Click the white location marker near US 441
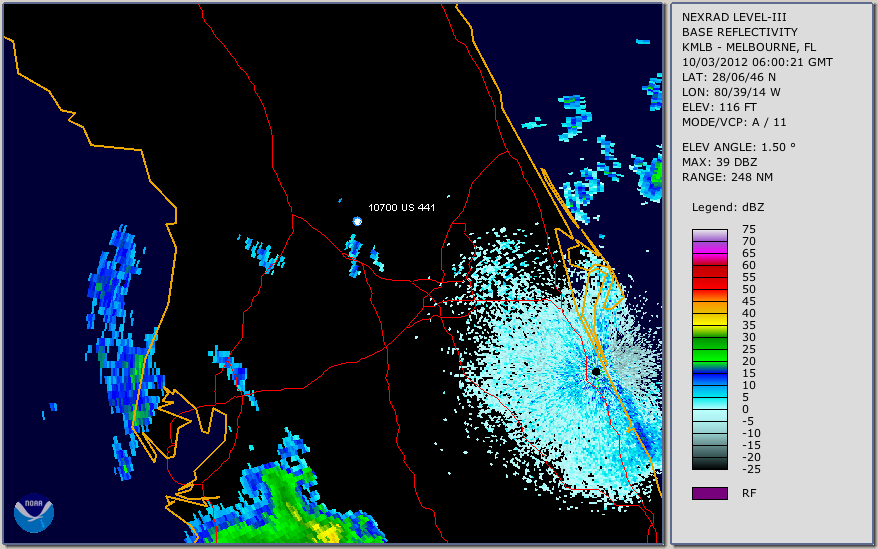Image resolution: width=878 pixels, height=549 pixels. pyautogui.click(x=357, y=221)
